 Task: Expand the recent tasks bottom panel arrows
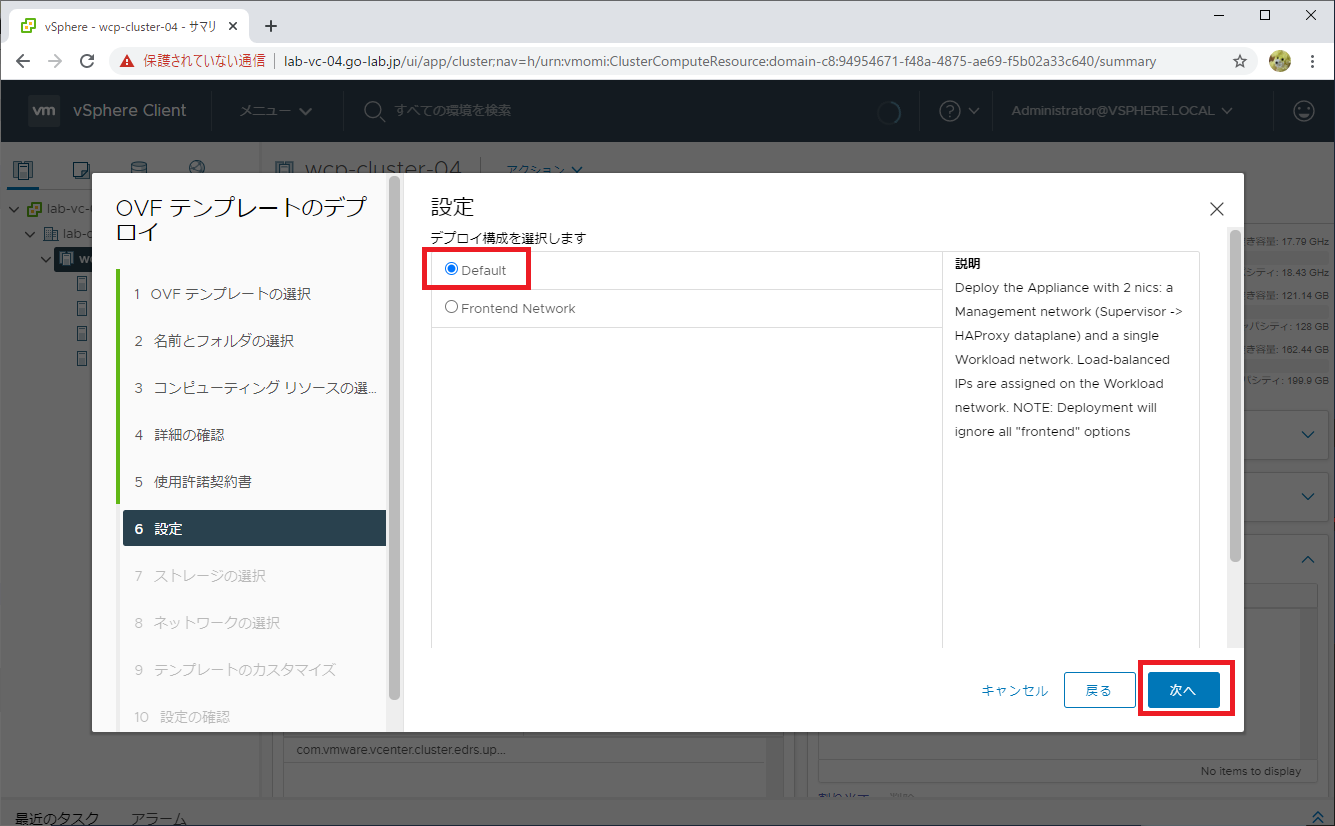(x=1317, y=817)
